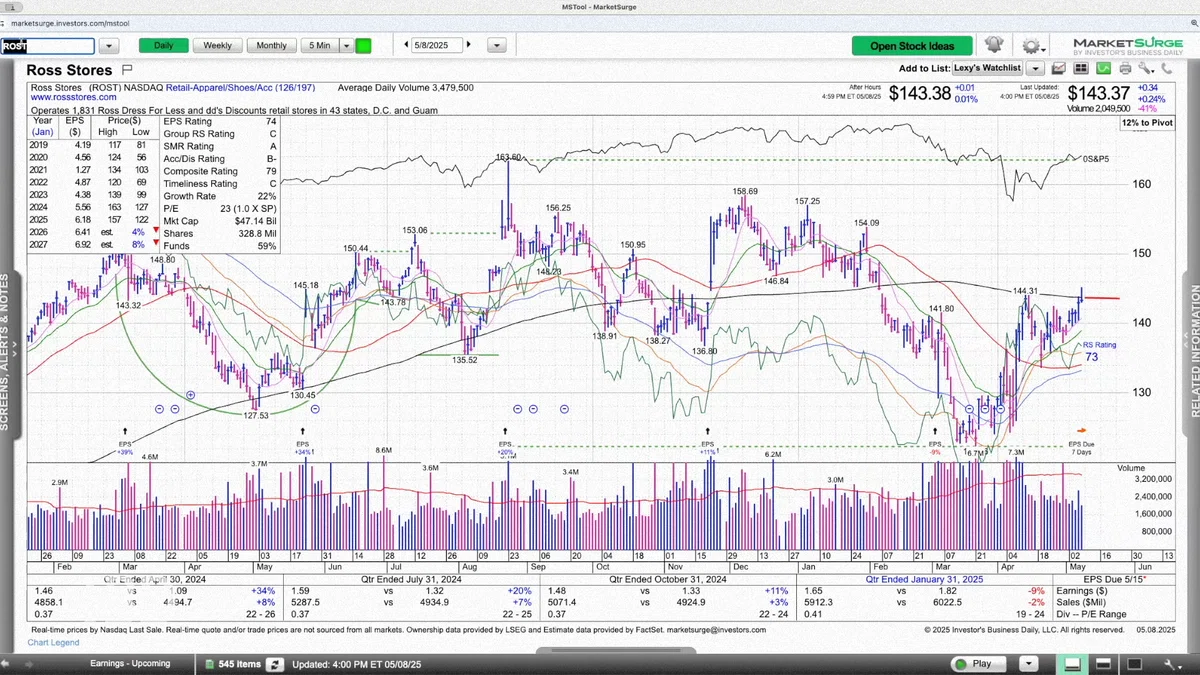Go to the next date with right arrow

(469, 45)
